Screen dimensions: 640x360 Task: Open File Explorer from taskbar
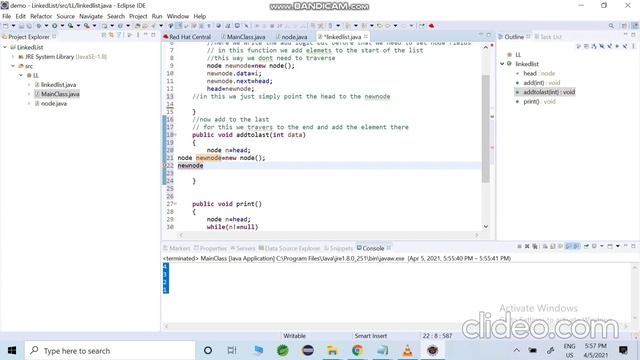(x=332, y=350)
